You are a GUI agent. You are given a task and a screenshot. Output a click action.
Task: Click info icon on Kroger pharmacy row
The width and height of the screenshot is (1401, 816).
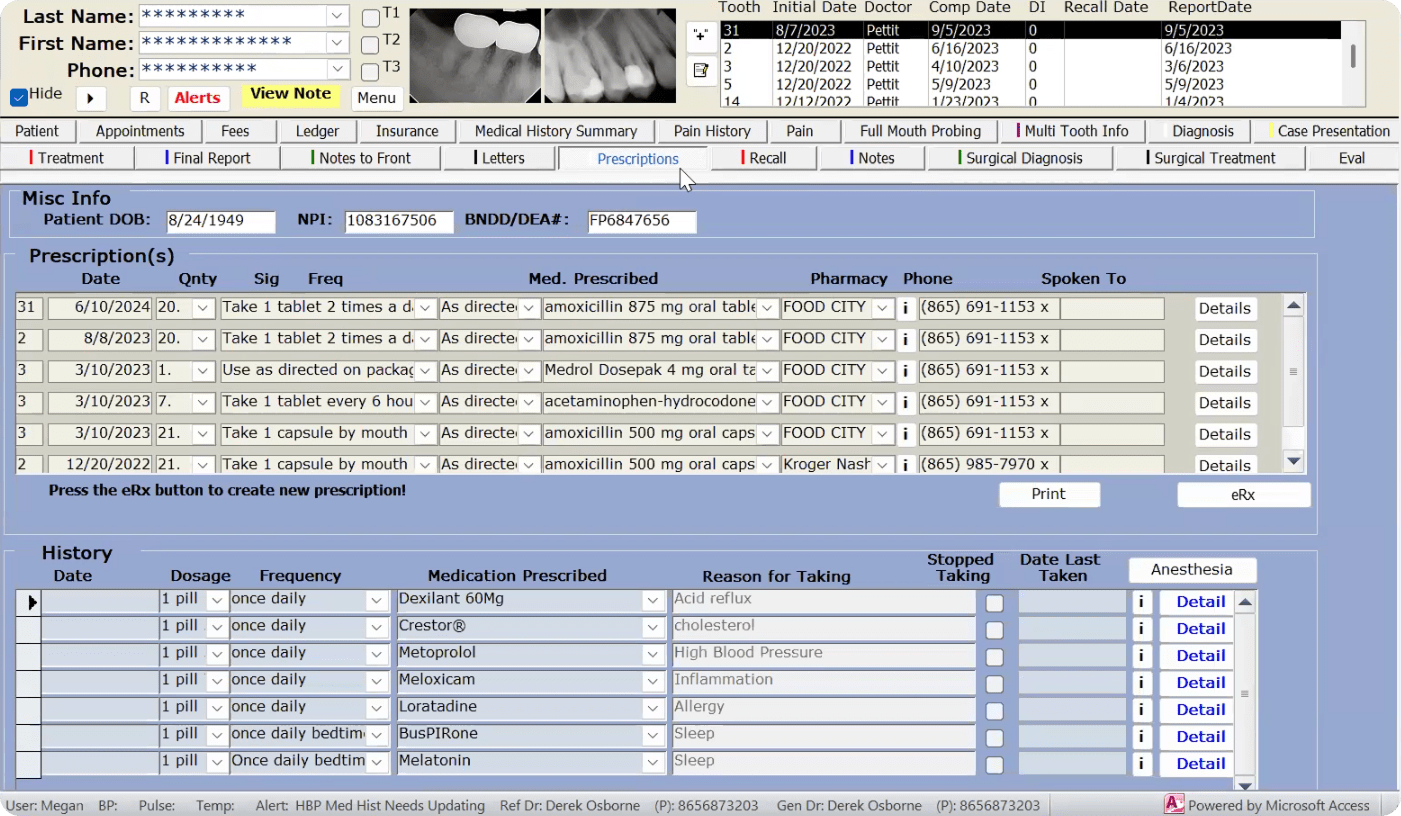click(x=906, y=465)
